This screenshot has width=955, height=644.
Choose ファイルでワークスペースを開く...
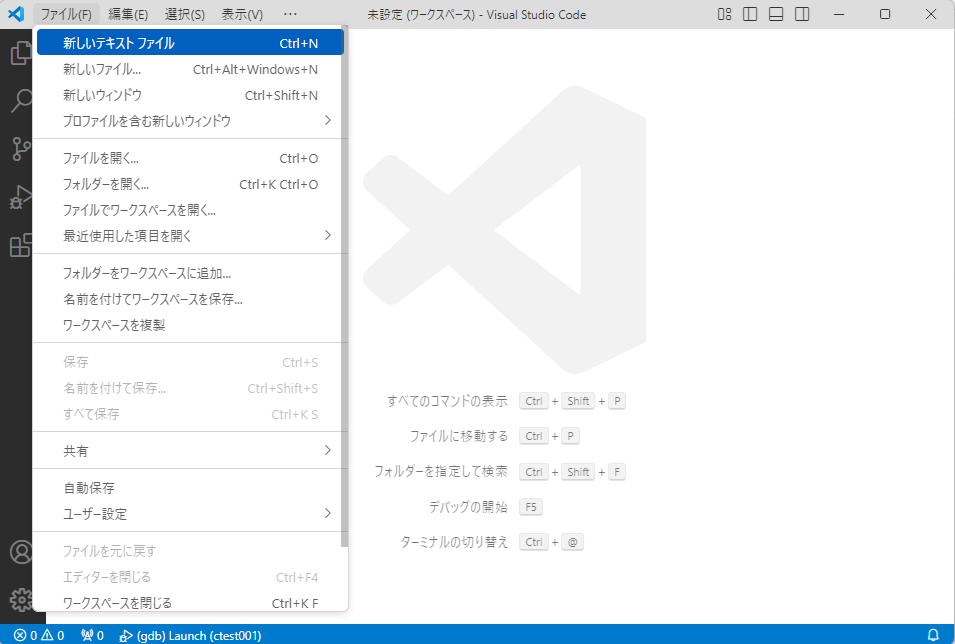point(190,210)
